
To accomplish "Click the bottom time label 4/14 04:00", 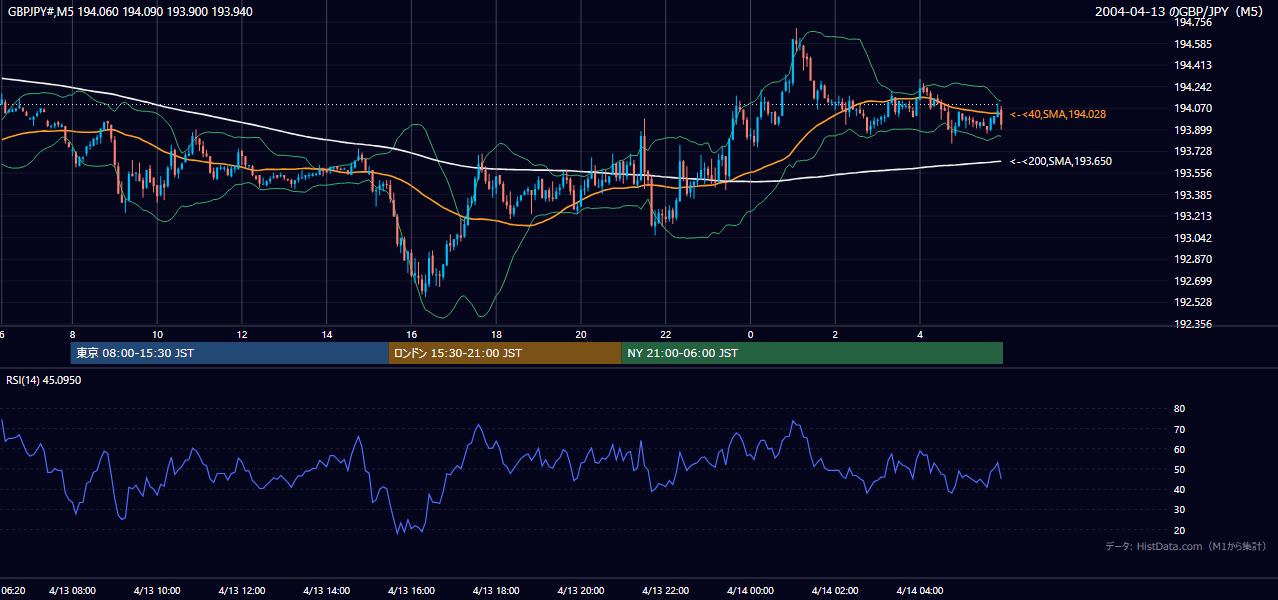I will [920, 591].
